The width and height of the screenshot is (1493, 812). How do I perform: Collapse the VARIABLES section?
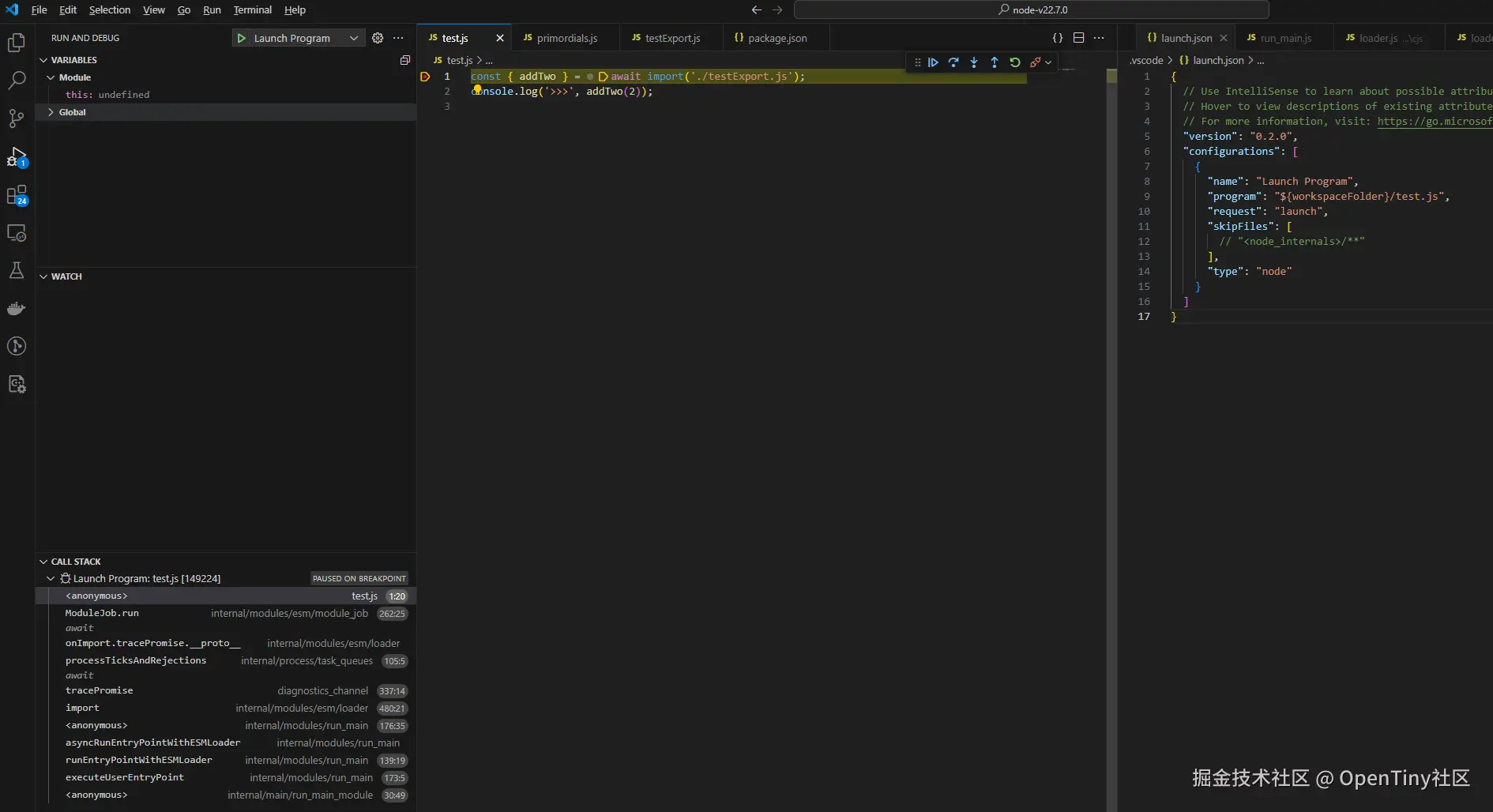pyautogui.click(x=43, y=60)
